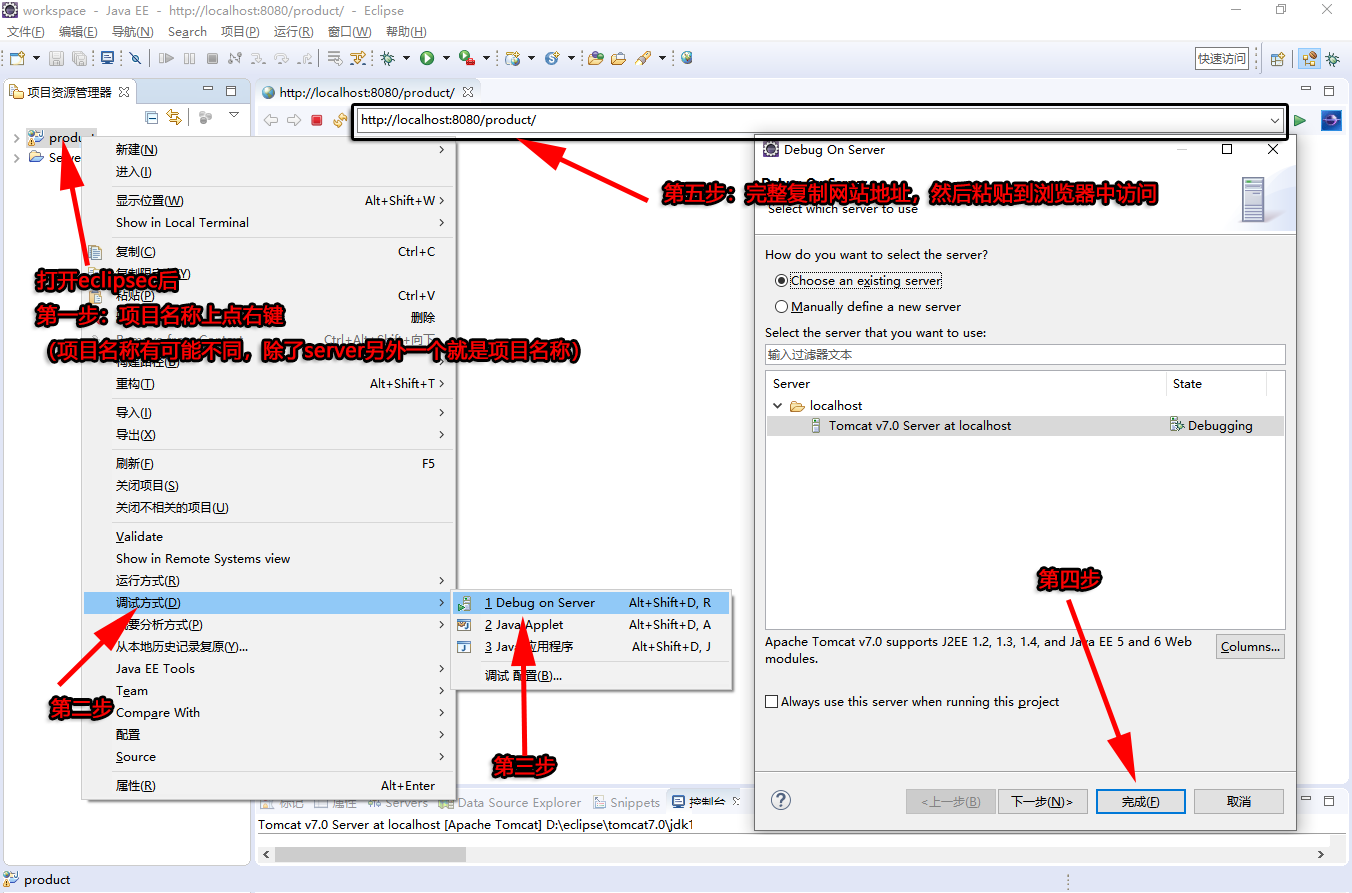Image resolution: width=1352 pixels, height=893 pixels.
Task: Open the Run button dropdown arrow
Action: tap(445, 58)
